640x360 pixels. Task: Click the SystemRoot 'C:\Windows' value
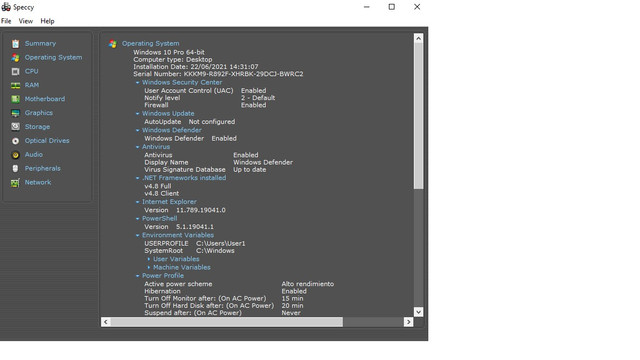215,251
